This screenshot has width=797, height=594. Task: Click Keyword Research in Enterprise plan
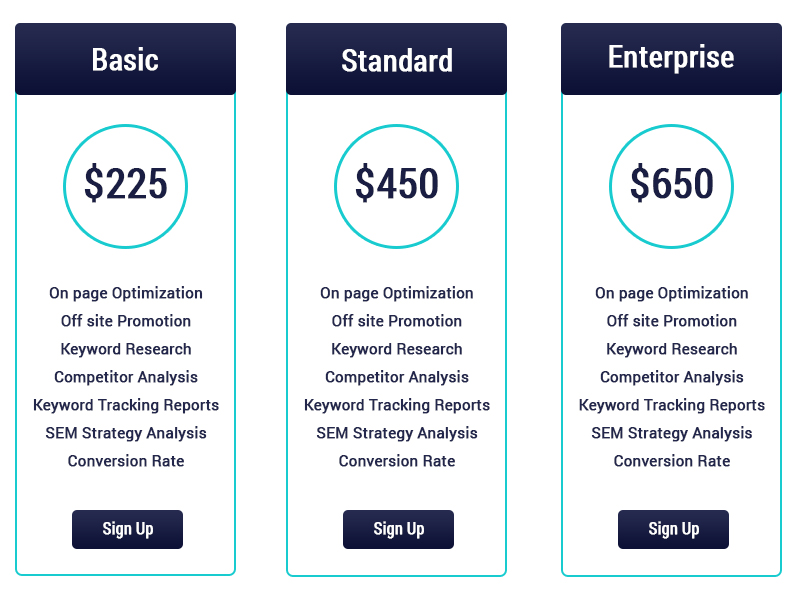(671, 349)
